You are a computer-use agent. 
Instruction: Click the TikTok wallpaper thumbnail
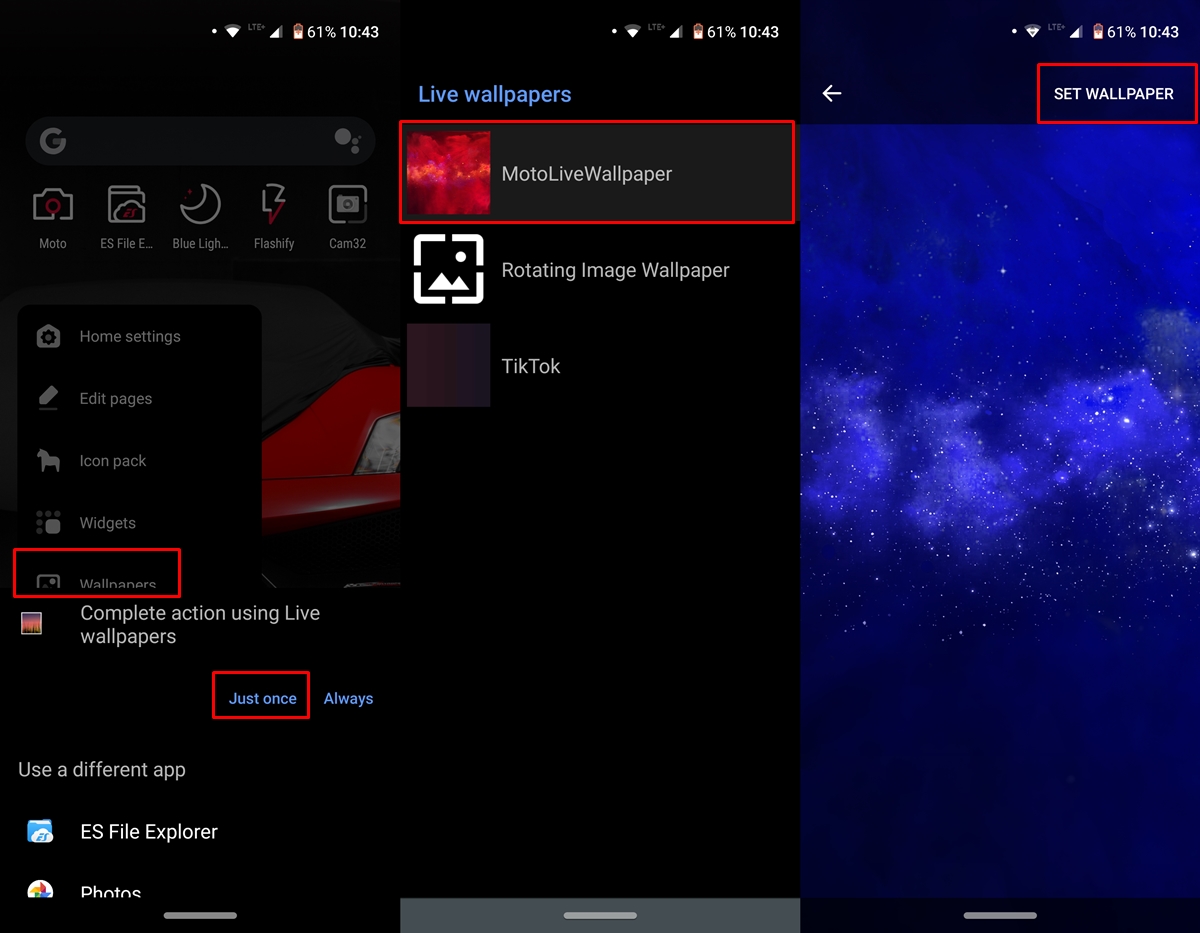pos(448,365)
